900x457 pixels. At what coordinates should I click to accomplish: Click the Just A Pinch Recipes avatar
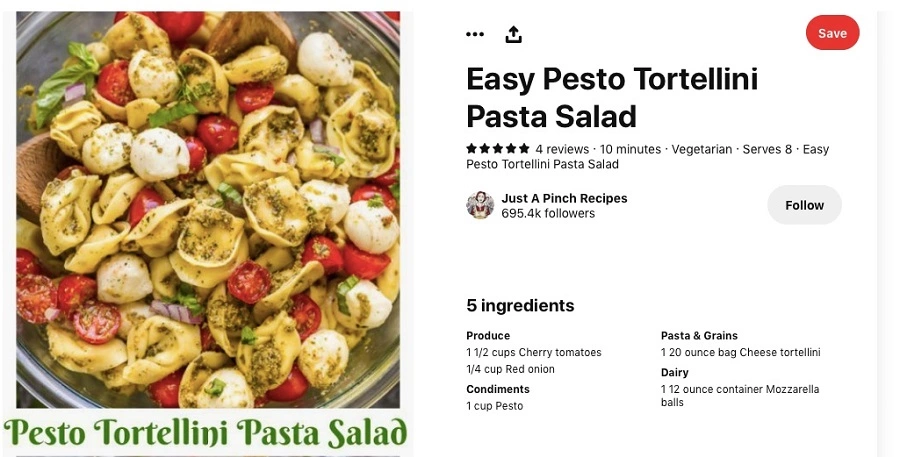[480, 205]
